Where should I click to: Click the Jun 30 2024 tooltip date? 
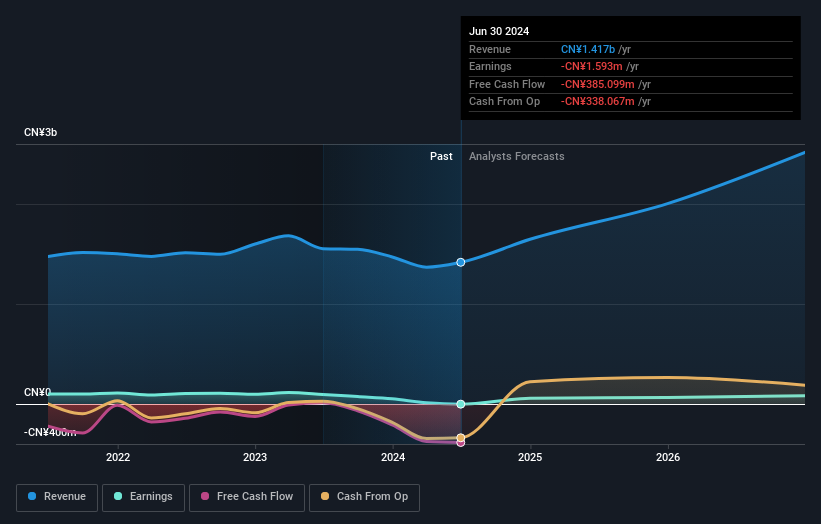point(499,31)
